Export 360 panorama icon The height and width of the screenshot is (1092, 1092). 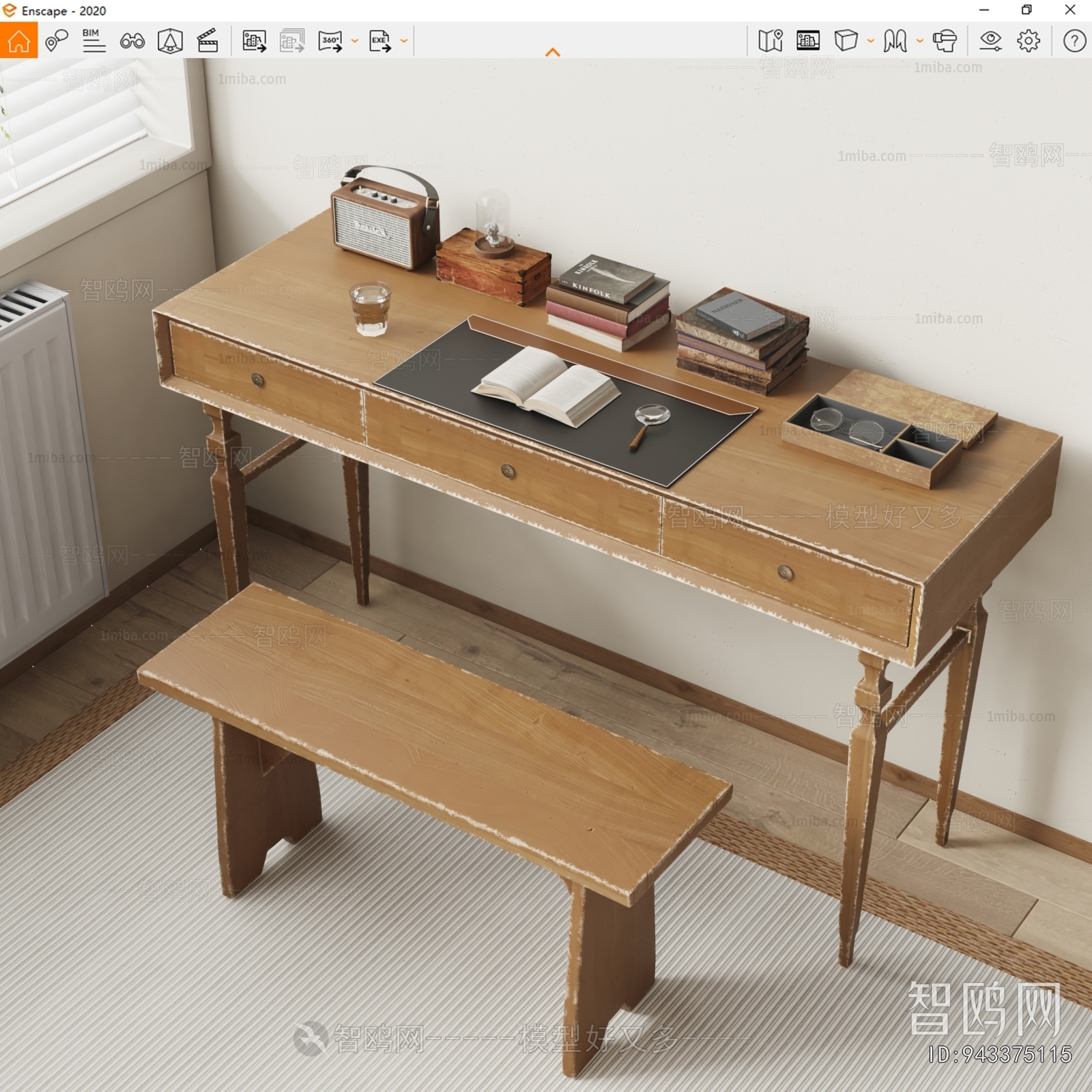point(330,41)
